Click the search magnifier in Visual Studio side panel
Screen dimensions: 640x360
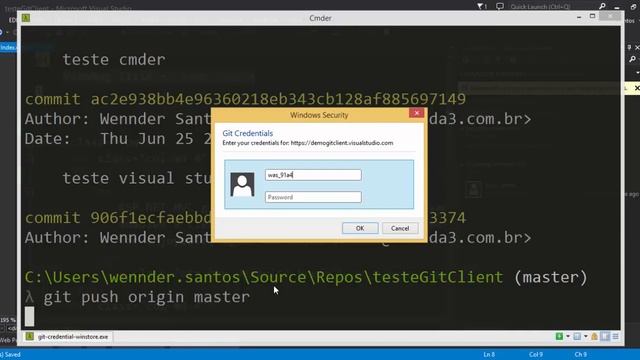pos(632,59)
